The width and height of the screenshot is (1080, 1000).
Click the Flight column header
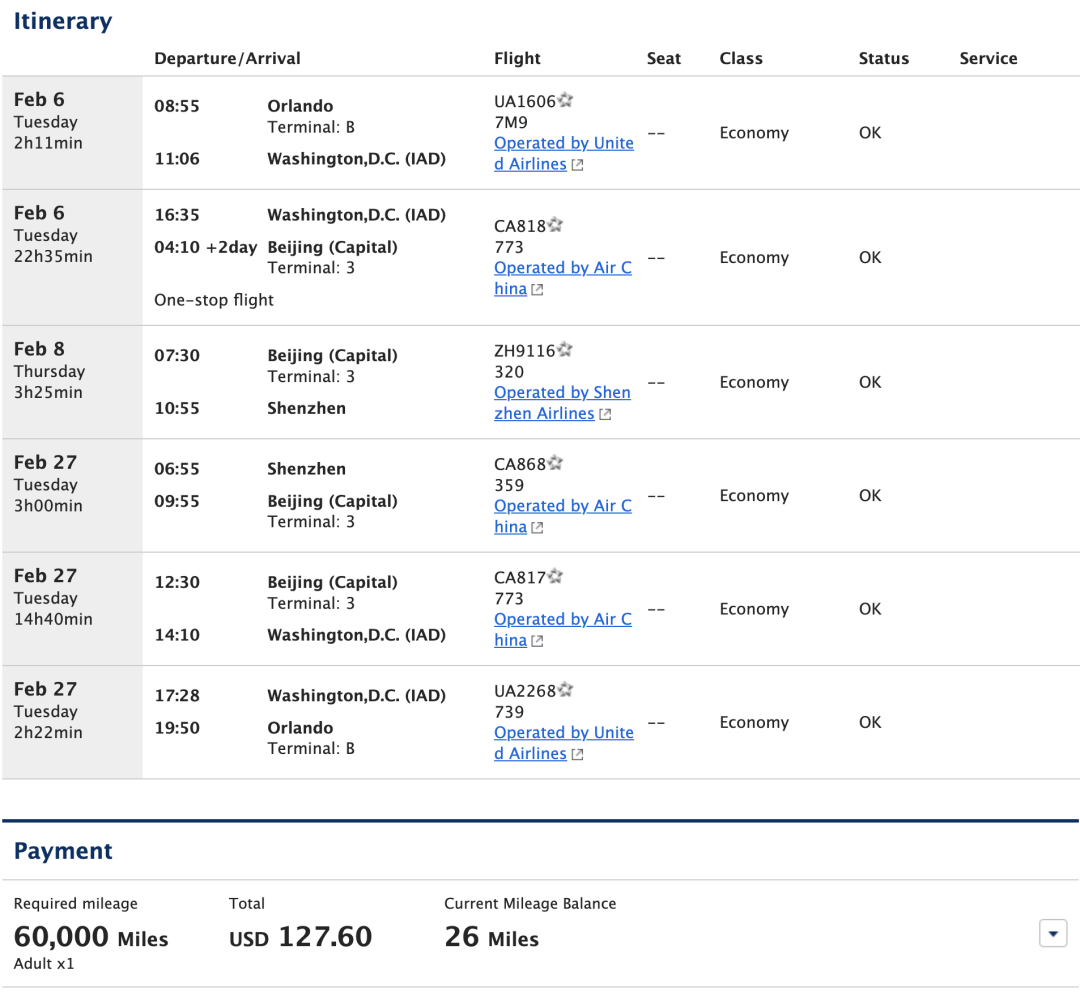point(517,59)
